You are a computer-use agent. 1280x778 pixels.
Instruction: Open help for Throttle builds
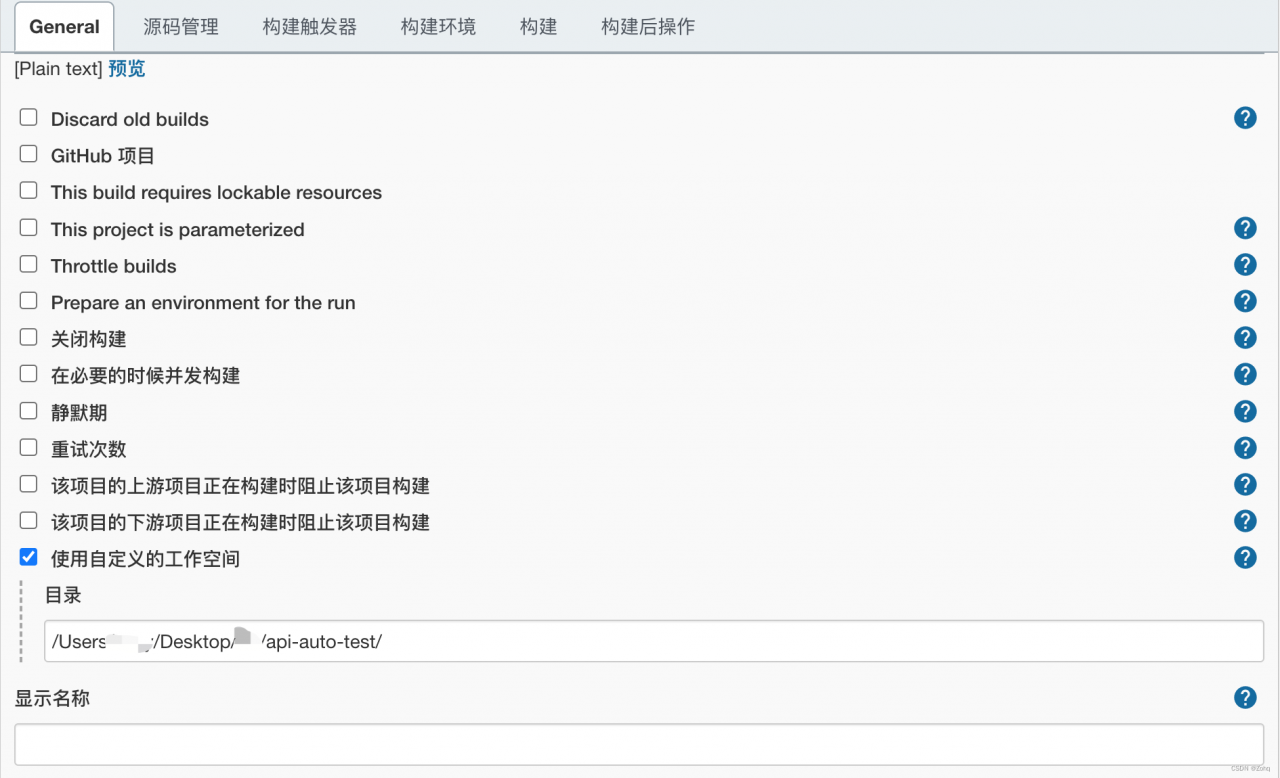click(x=1245, y=264)
